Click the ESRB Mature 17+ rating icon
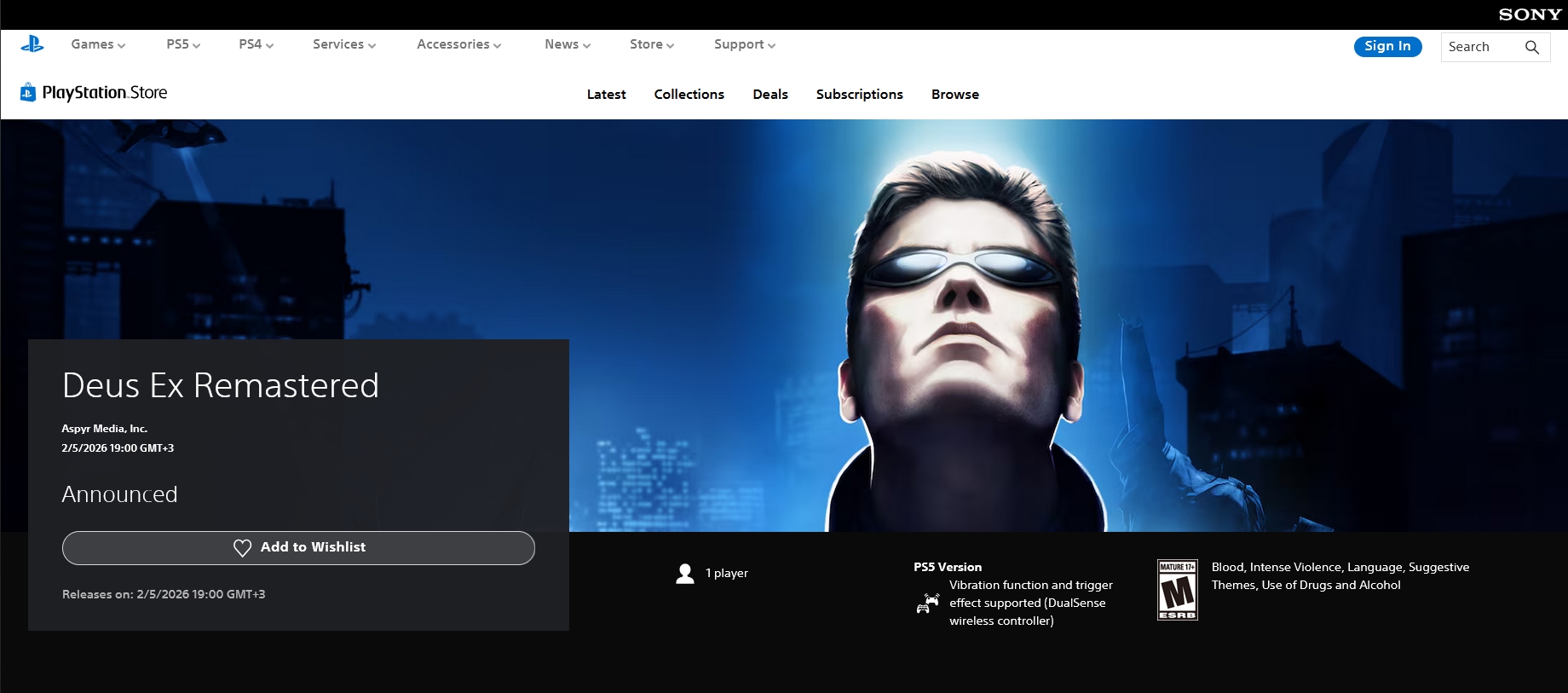 click(1178, 590)
